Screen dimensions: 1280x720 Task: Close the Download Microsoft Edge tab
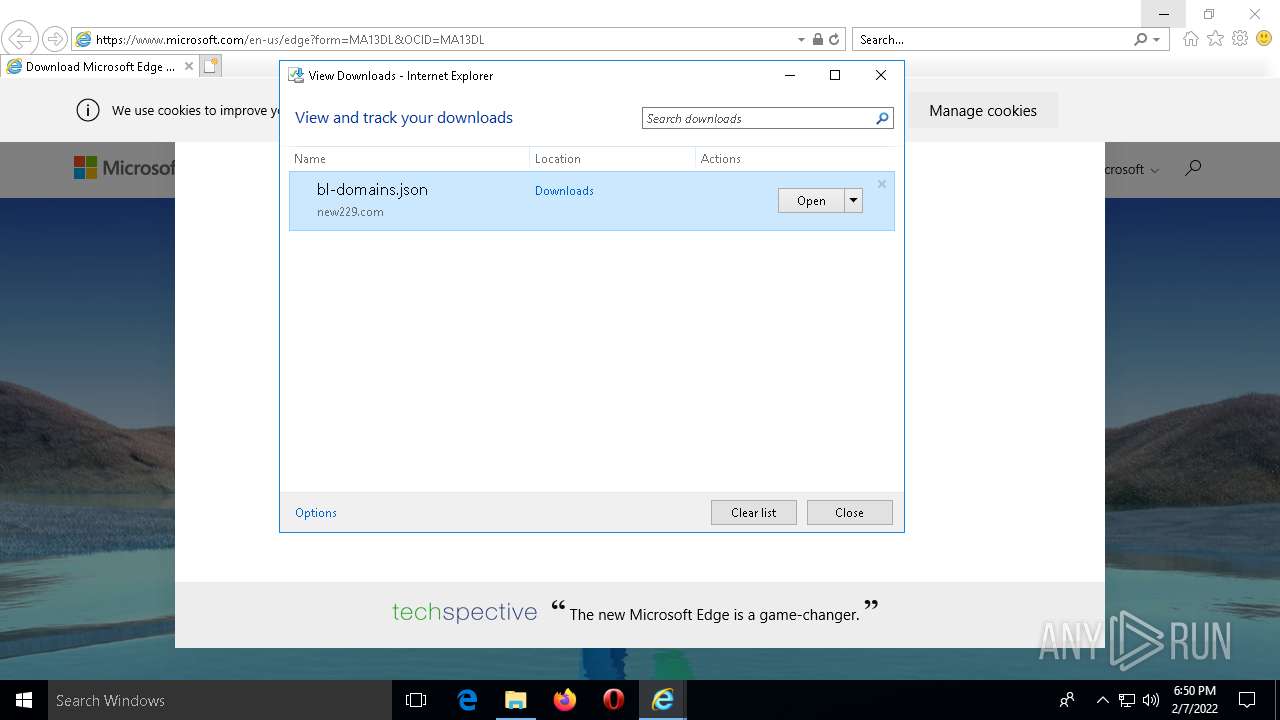[x=189, y=66]
